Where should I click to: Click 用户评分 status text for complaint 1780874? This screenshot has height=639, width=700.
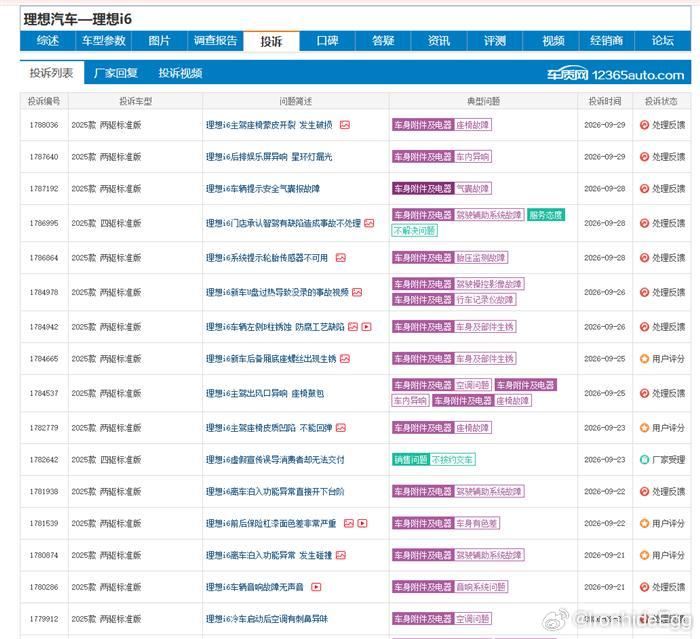coord(668,555)
